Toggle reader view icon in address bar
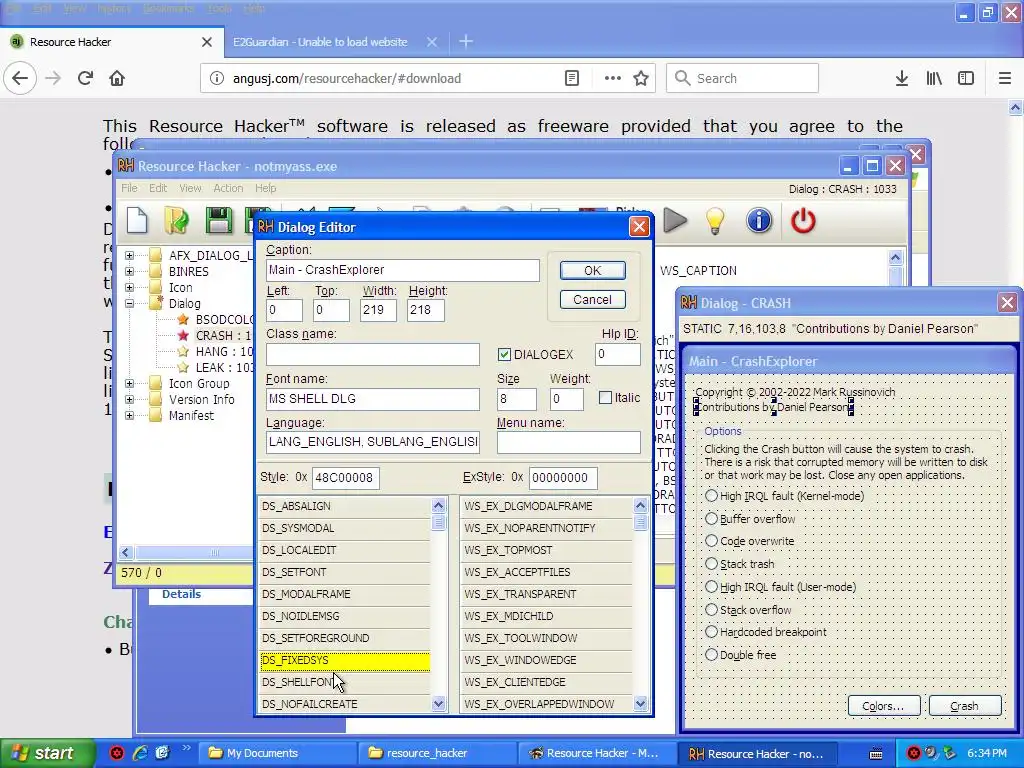This screenshot has height=768, width=1024. 571,78
